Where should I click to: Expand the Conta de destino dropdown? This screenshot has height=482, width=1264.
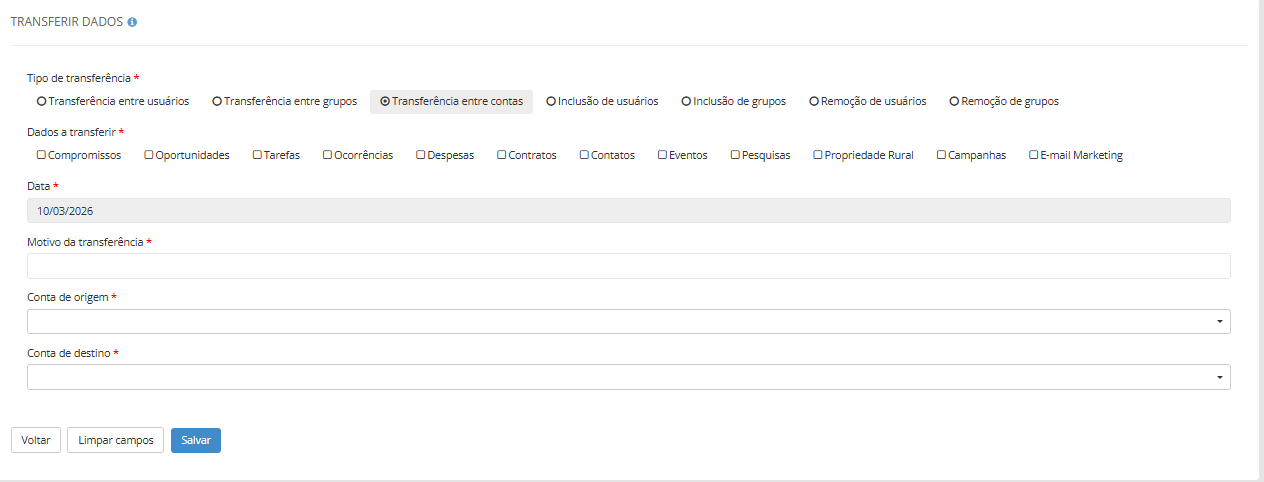pos(628,377)
